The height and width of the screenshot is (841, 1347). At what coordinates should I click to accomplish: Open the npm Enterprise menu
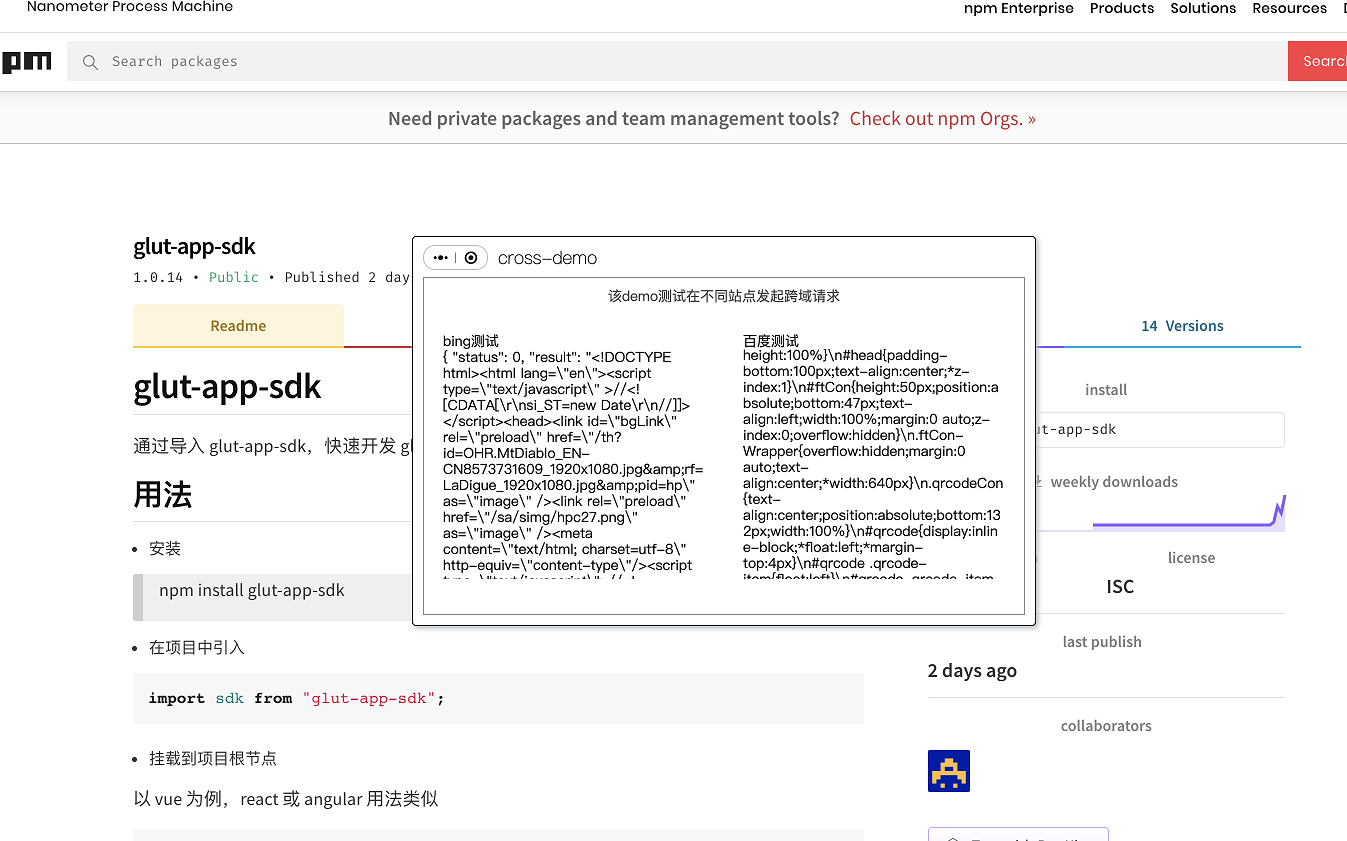[x=1018, y=8]
